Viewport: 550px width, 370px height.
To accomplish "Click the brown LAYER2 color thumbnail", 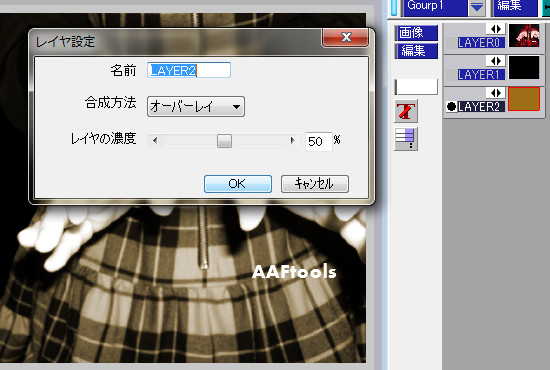I will coord(524,99).
